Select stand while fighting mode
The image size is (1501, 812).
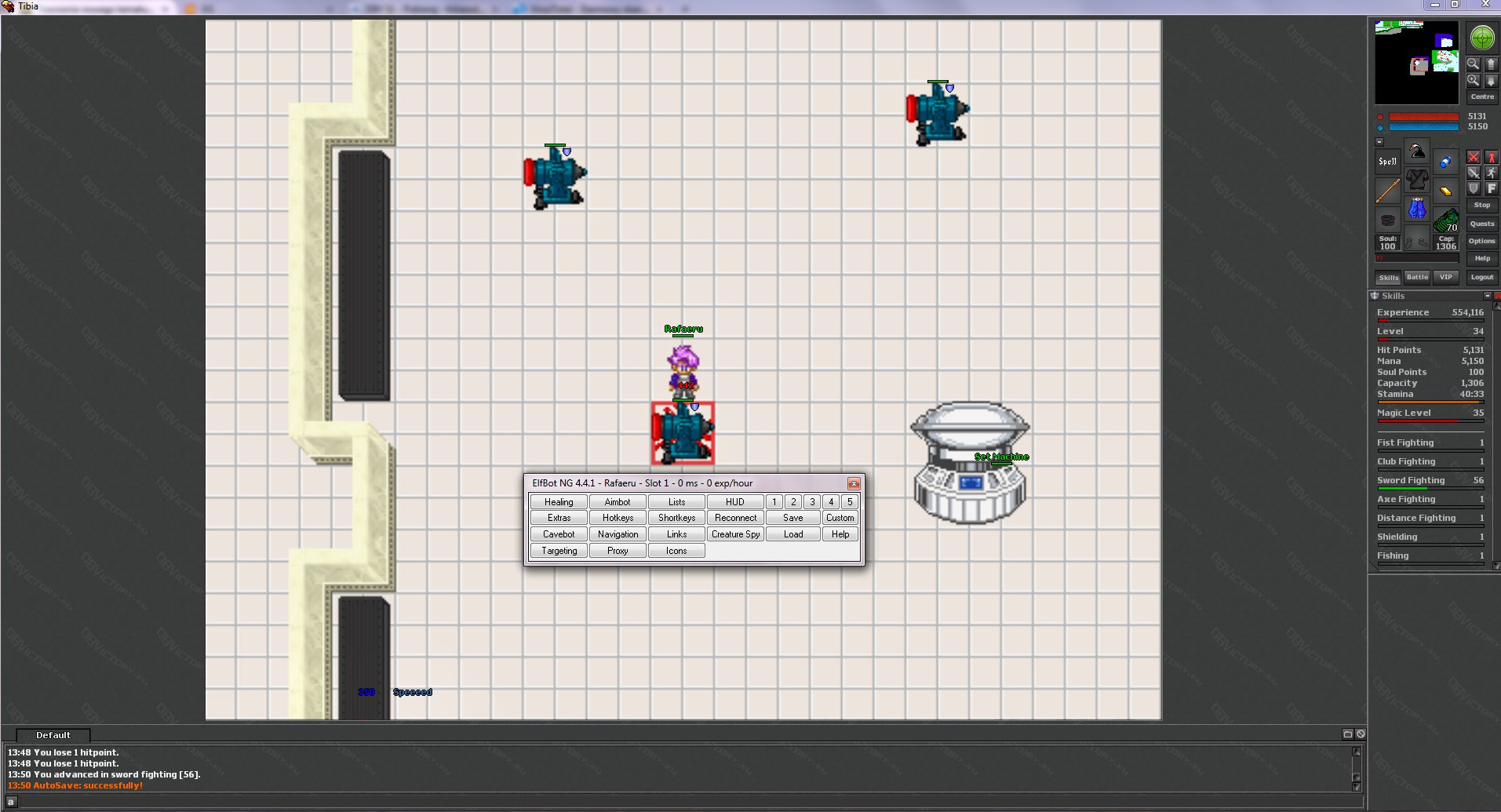click(x=1492, y=157)
